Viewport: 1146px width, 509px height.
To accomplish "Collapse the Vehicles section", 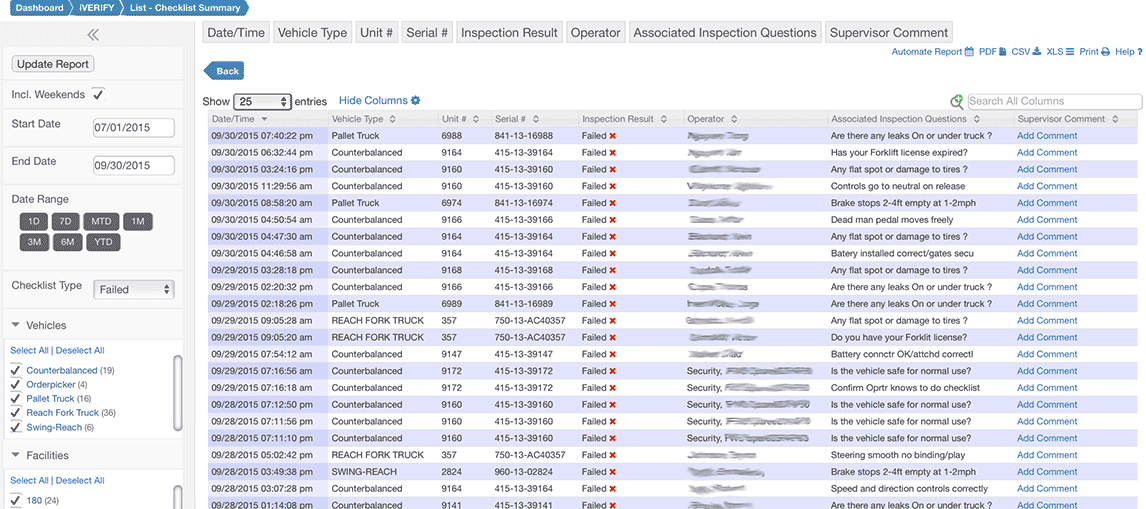I will pos(16,325).
